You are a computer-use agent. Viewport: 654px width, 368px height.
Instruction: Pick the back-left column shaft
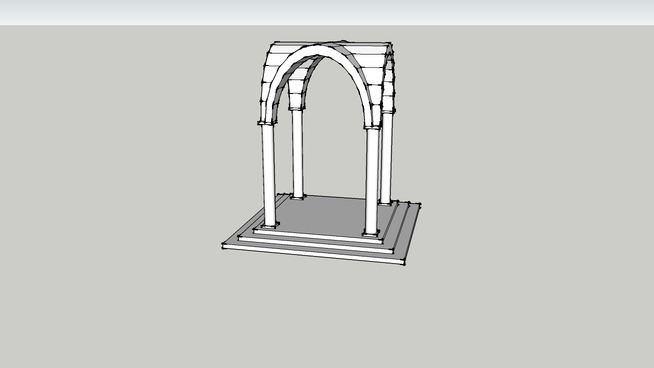pos(297,154)
